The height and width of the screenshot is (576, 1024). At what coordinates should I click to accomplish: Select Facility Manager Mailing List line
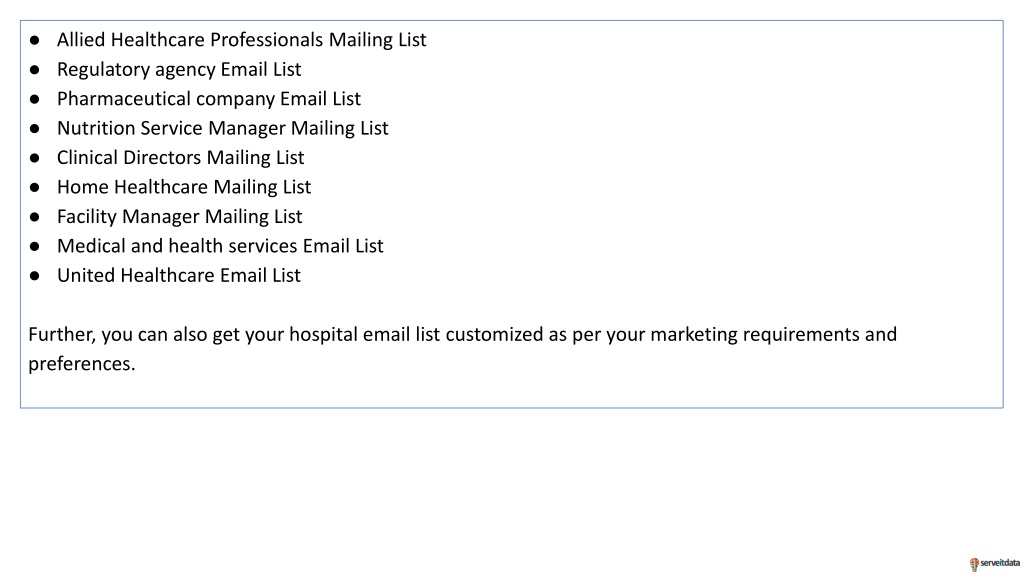pyautogui.click(x=180, y=216)
